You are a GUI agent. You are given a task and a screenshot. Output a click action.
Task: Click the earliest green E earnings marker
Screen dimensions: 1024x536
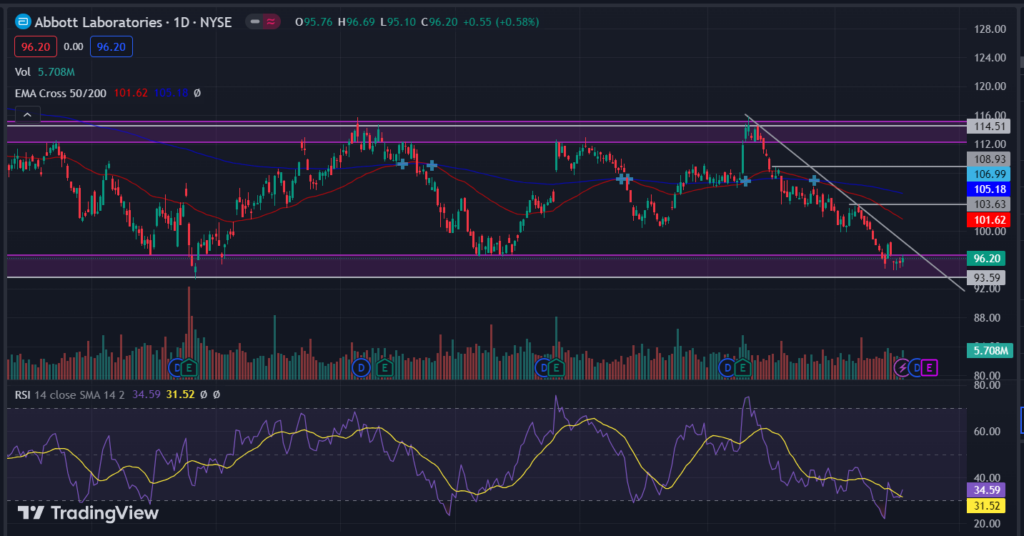(x=189, y=368)
